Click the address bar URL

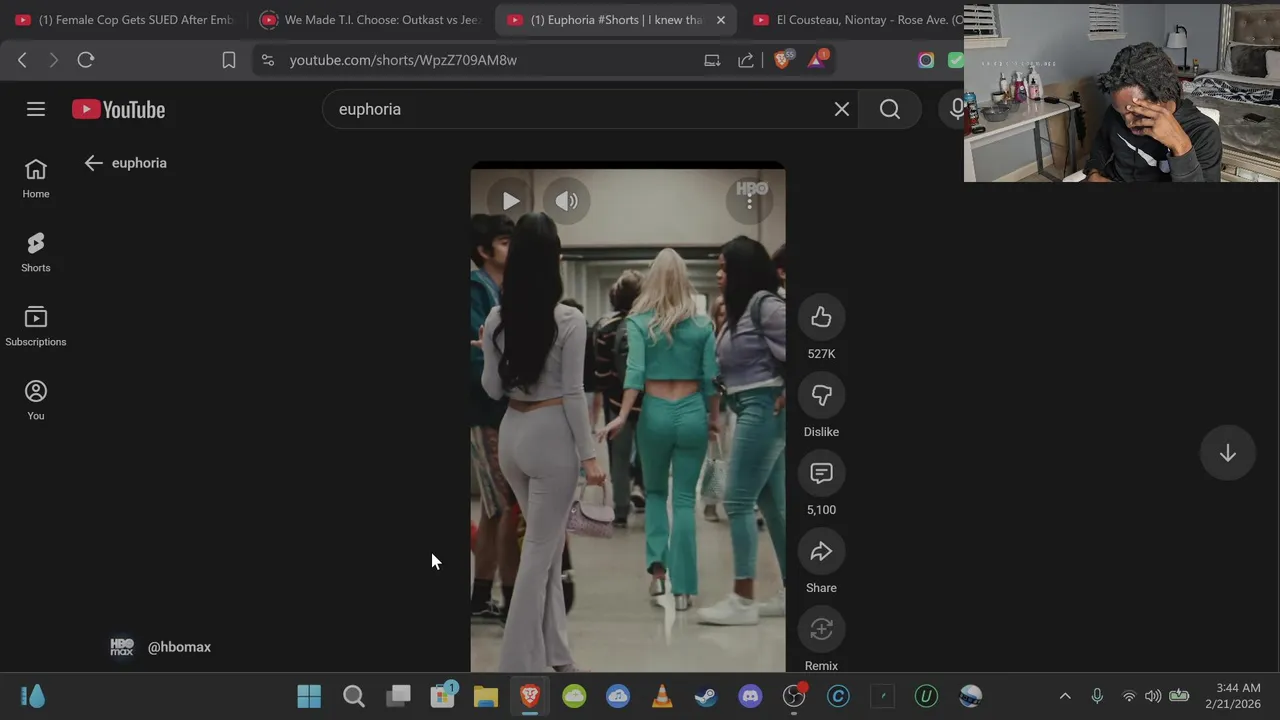click(403, 60)
